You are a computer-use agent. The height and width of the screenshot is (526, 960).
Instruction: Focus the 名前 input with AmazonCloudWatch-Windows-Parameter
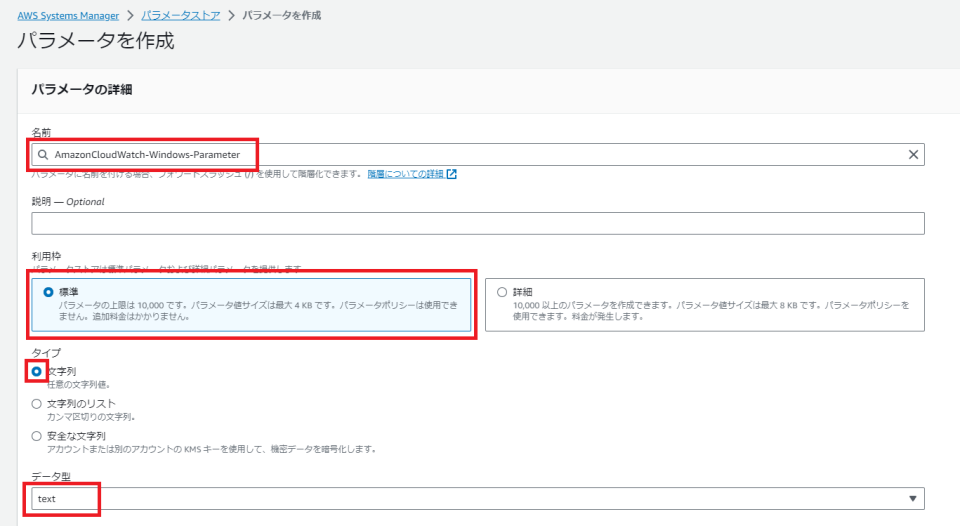click(x=478, y=155)
